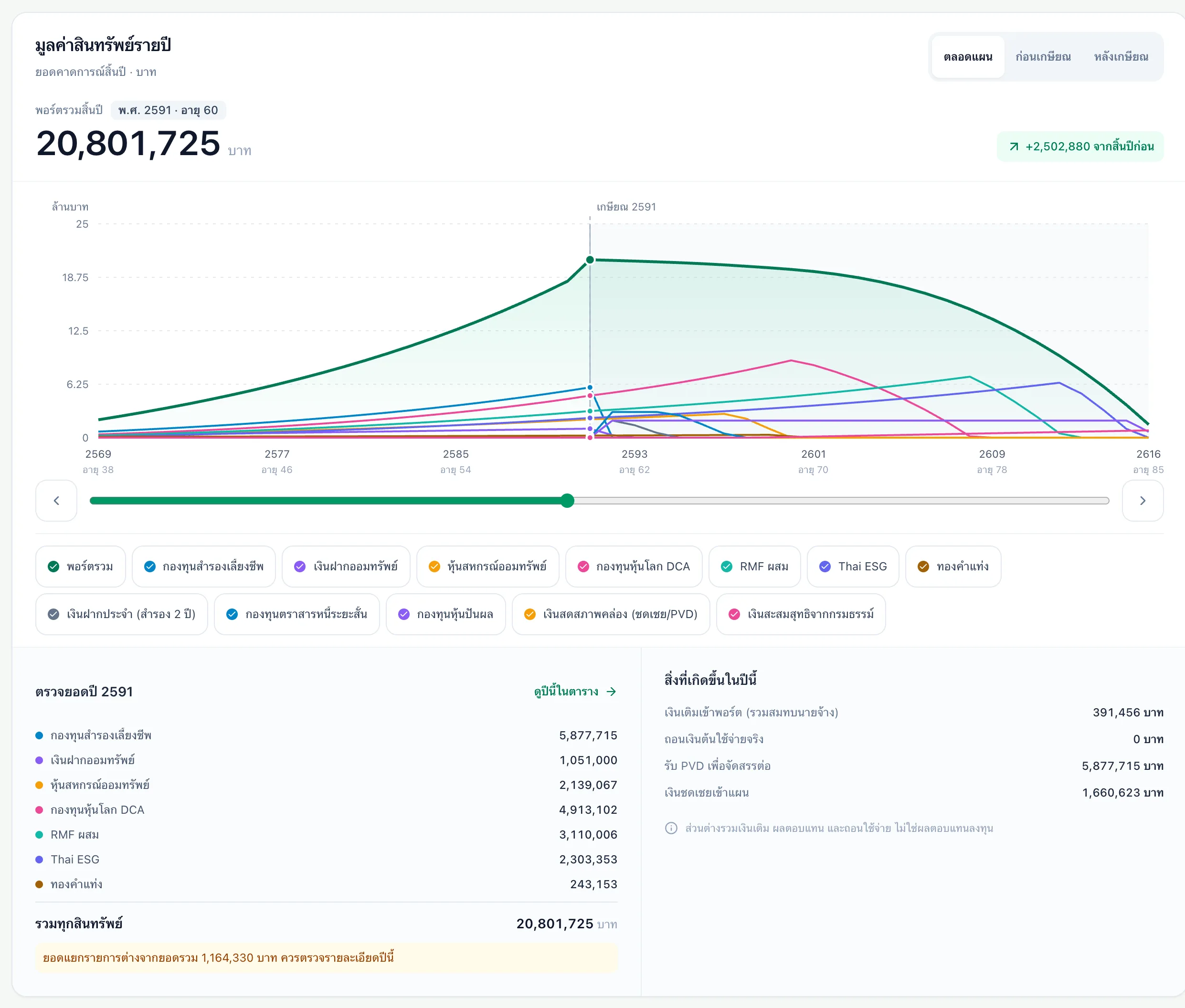Toggle กองทุนตราสารหนี้ระยะสั้น chip
The image size is (1185, 1008).
click(296, 614)
